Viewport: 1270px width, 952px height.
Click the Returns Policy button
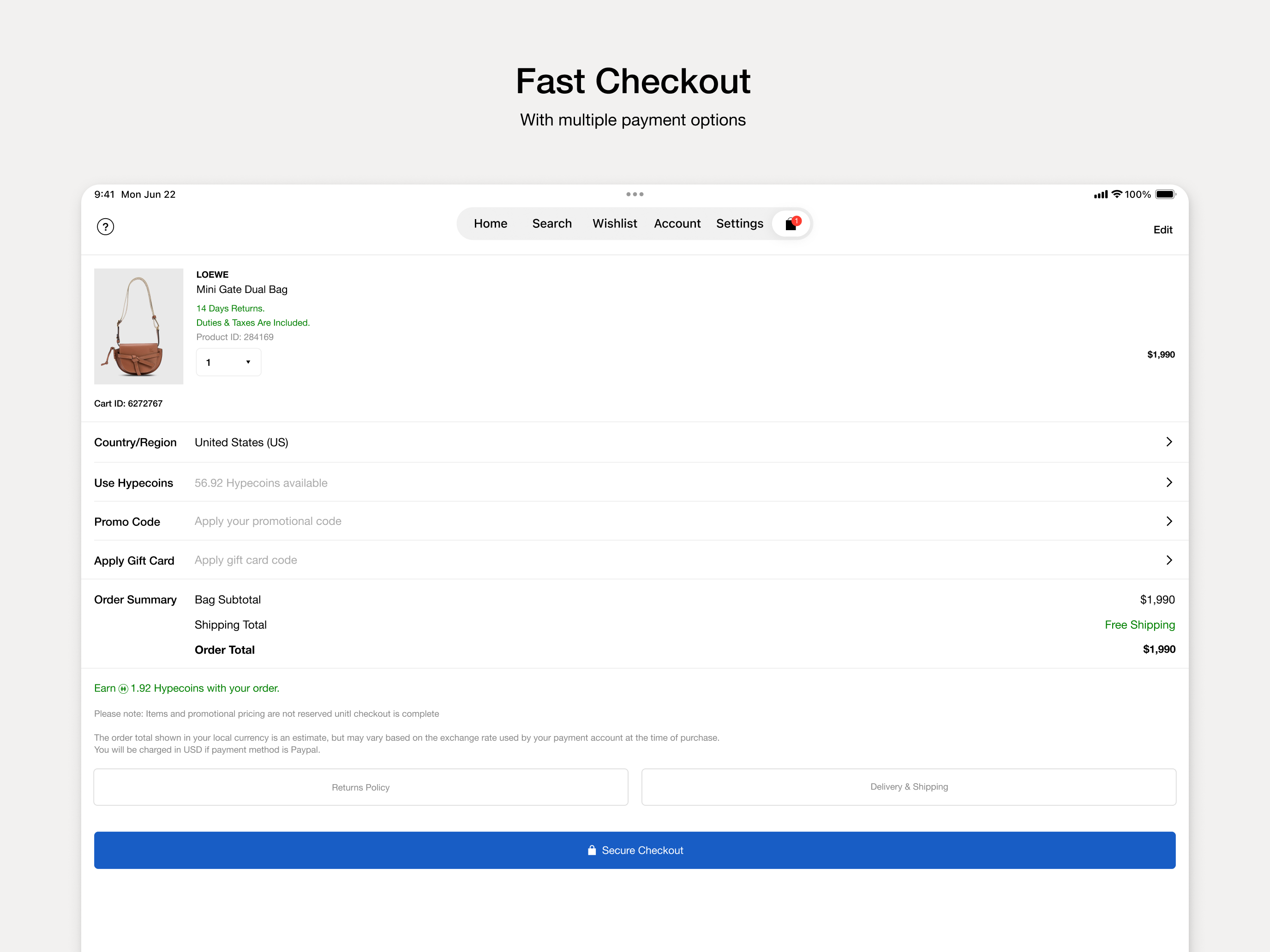(x=360, y=787)
